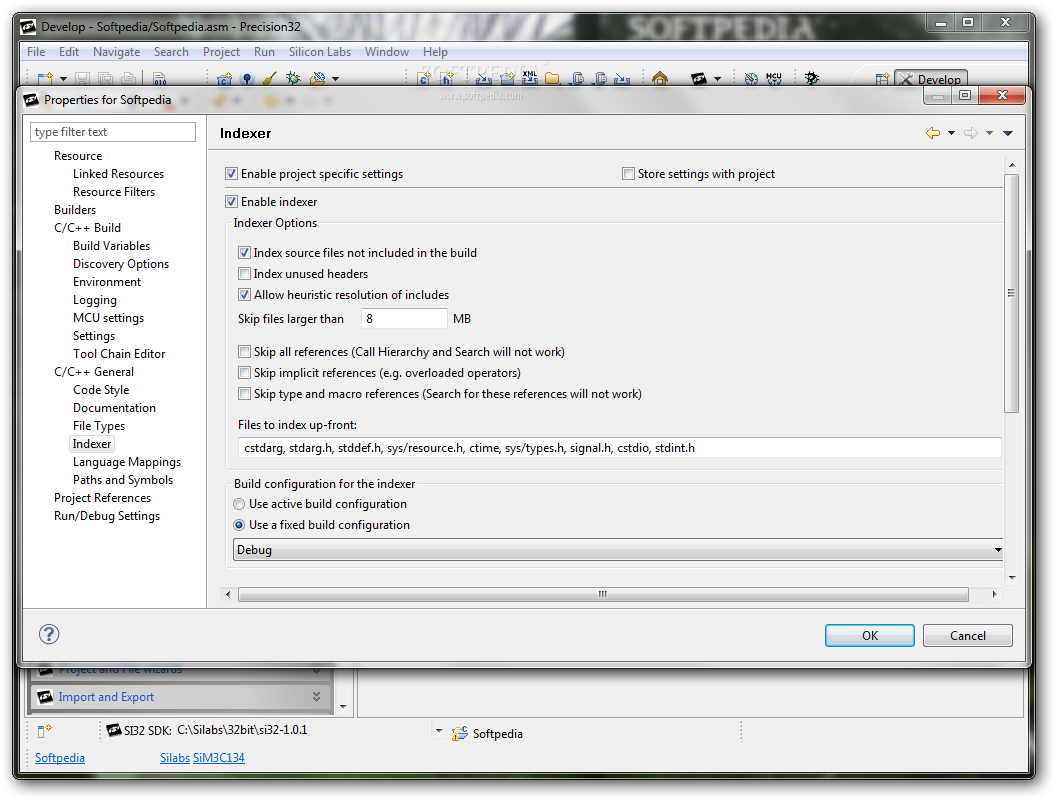Enable Index unused headers
The width and height of the screenshot is (1056, 800).
(x=244, y=273)
